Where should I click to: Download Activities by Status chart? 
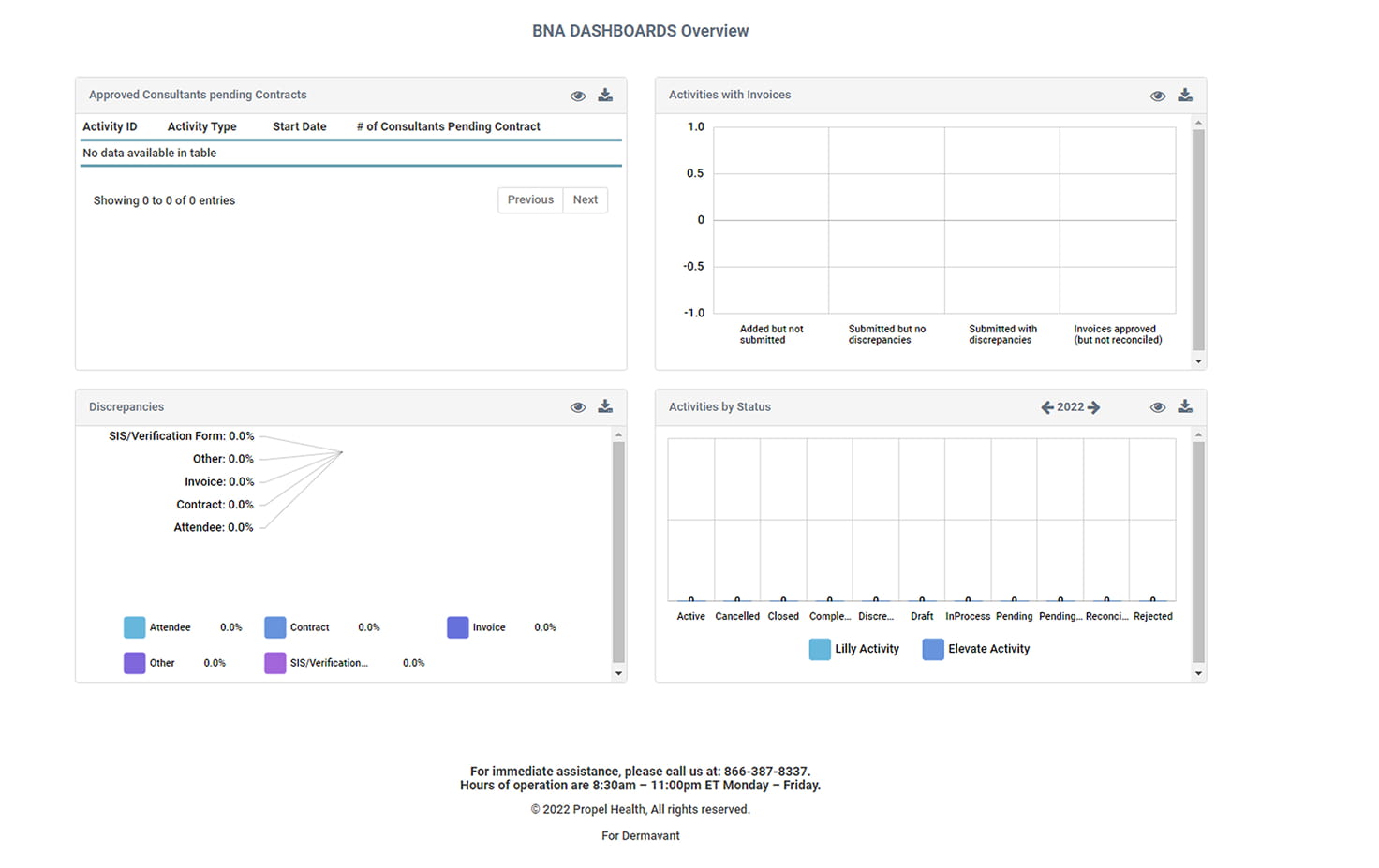pos(1185,407)
